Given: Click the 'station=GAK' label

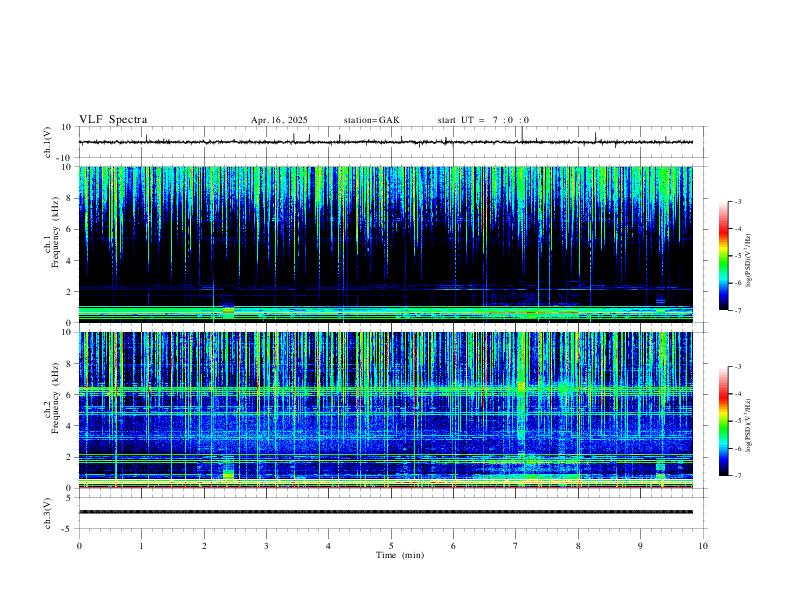Looking at the screenshot, I should [x=372, y=120].
